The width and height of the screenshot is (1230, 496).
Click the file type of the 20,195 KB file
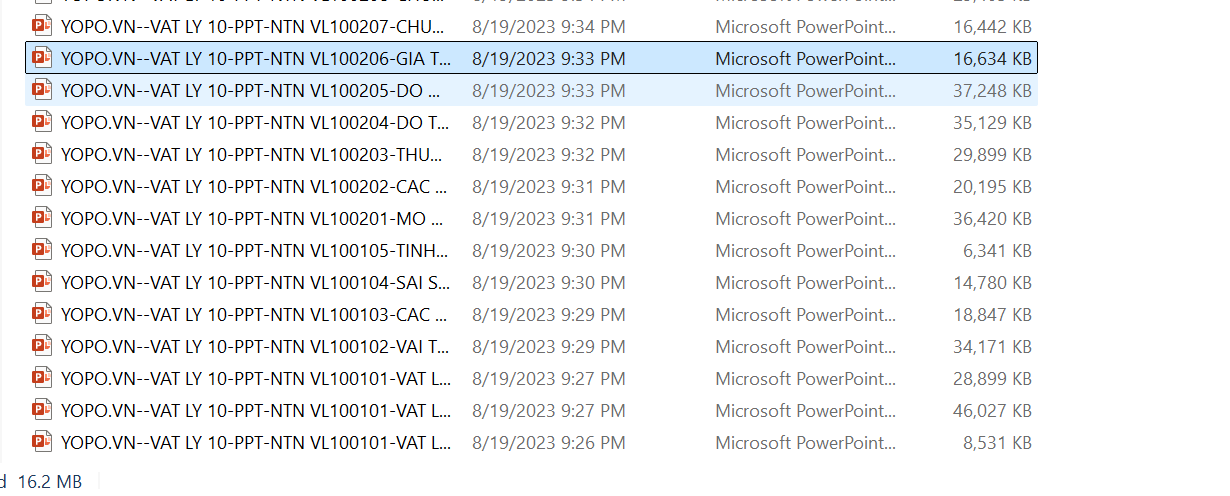coord(805,187)
